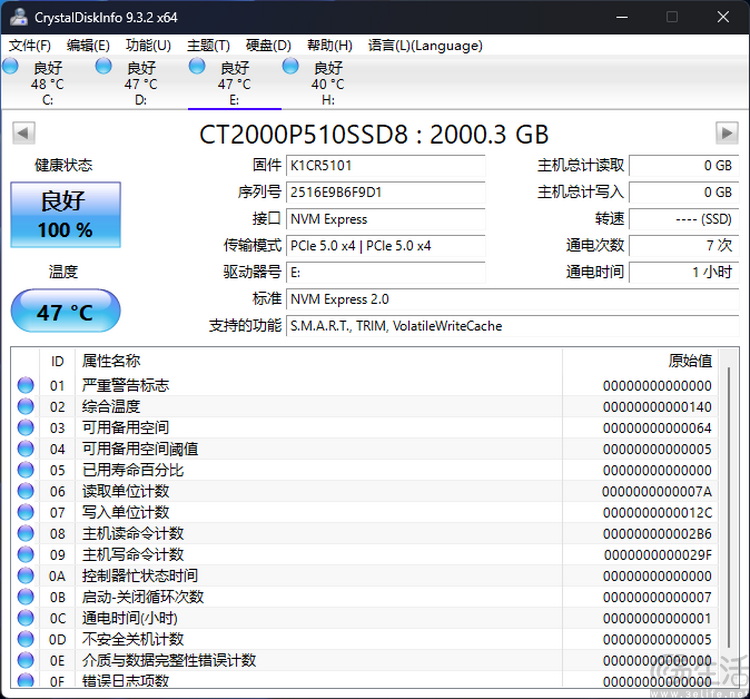Select the D: drive tab

click(141, 83)
